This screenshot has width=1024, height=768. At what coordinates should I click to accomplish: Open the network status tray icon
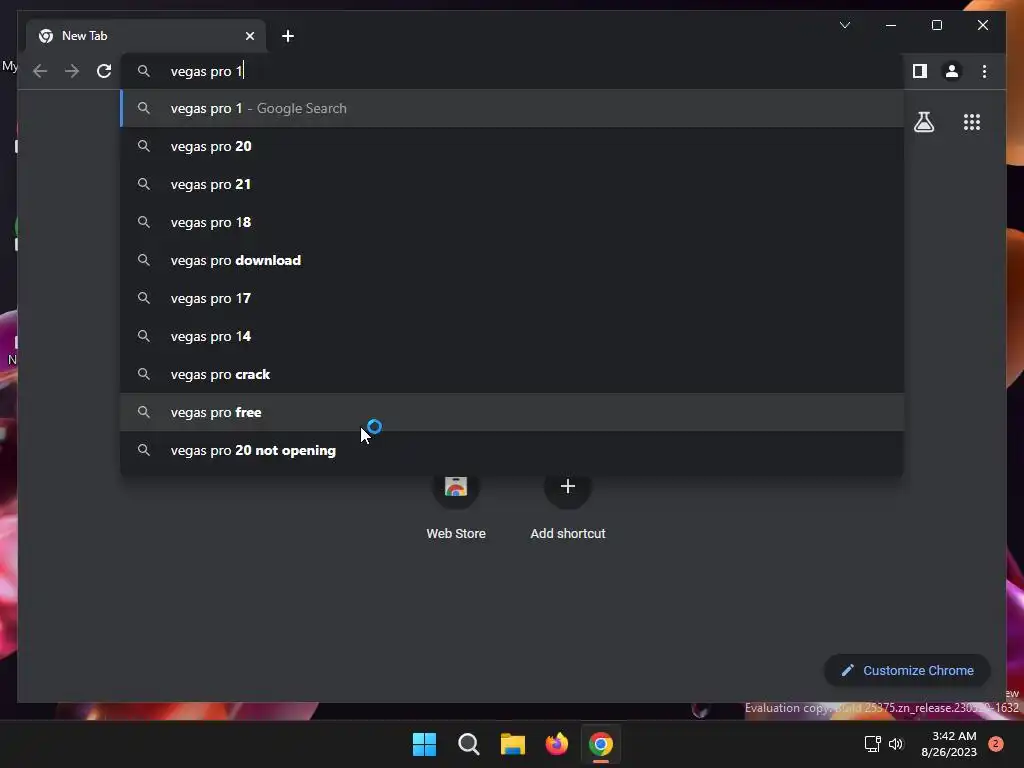872,744
